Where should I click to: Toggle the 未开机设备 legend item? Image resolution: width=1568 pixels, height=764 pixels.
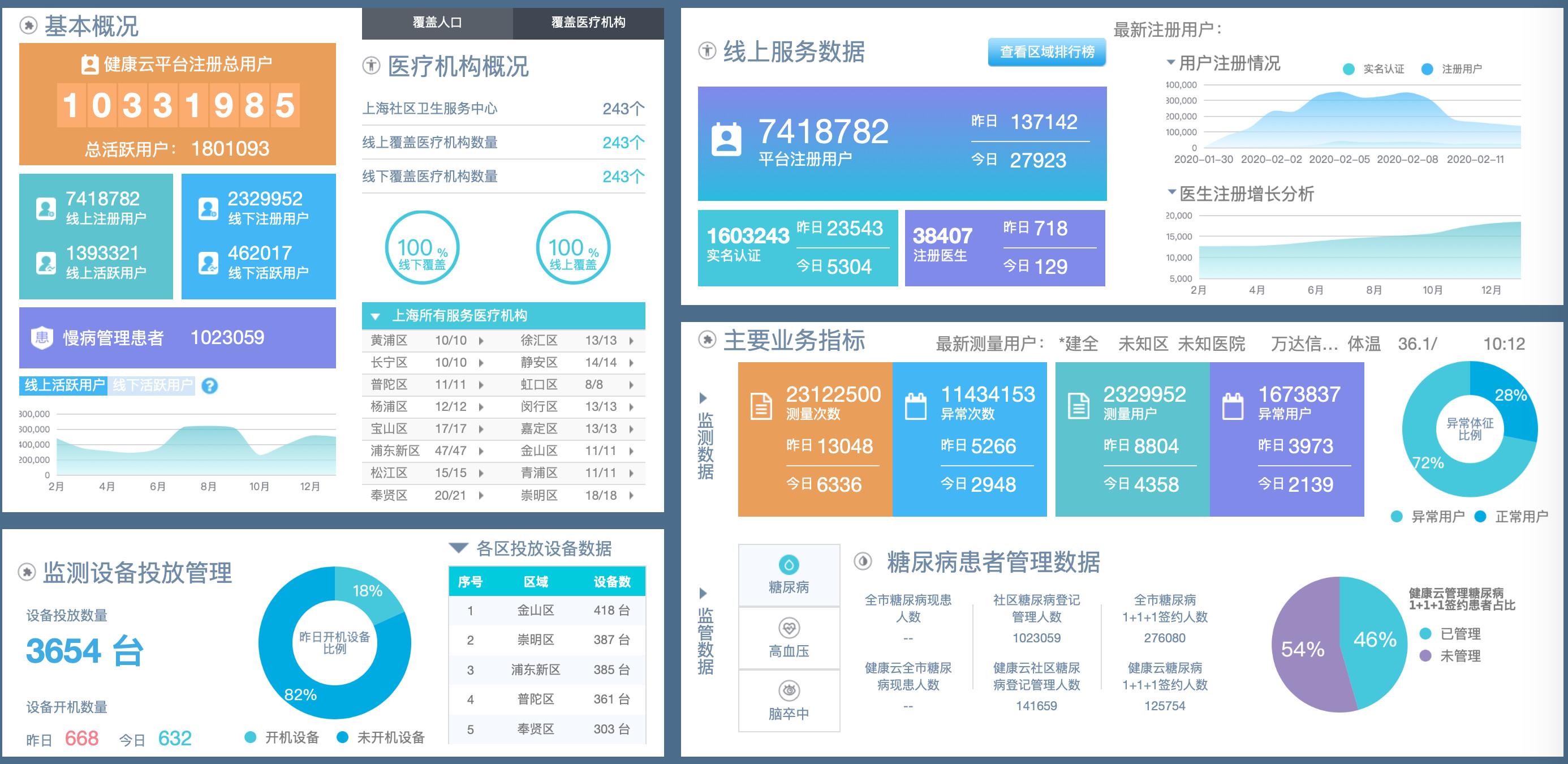pyautogui.click(x=381, y=737)
